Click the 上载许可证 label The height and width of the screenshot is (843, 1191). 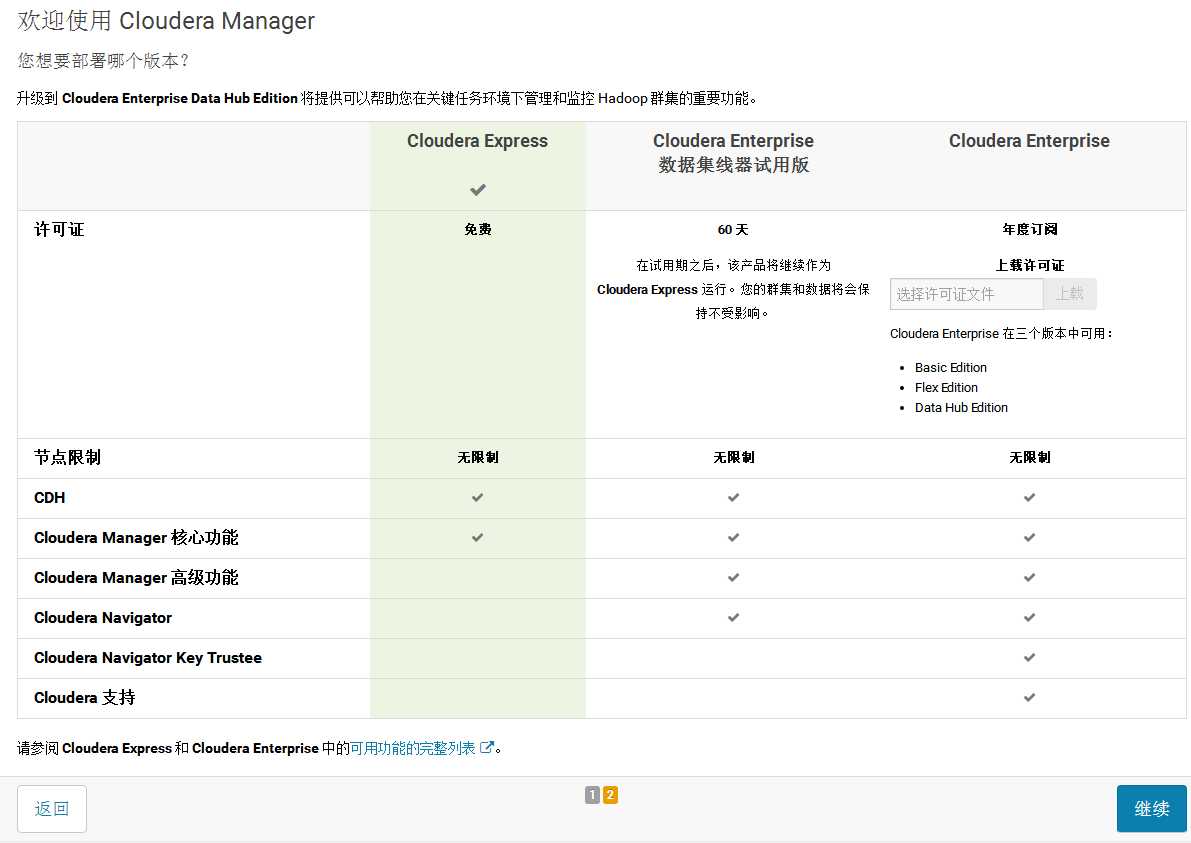click(x=1029, y=265)
